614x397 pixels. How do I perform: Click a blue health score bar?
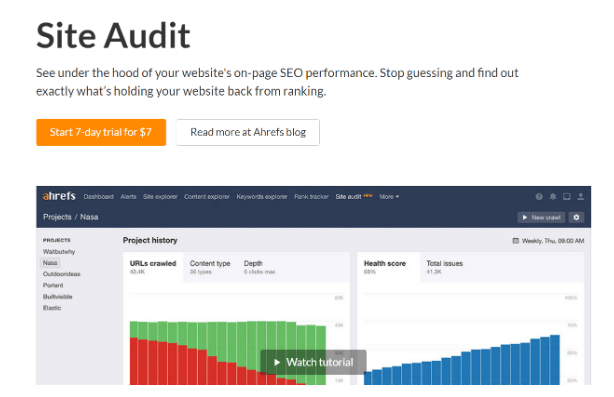pos(555,360)
